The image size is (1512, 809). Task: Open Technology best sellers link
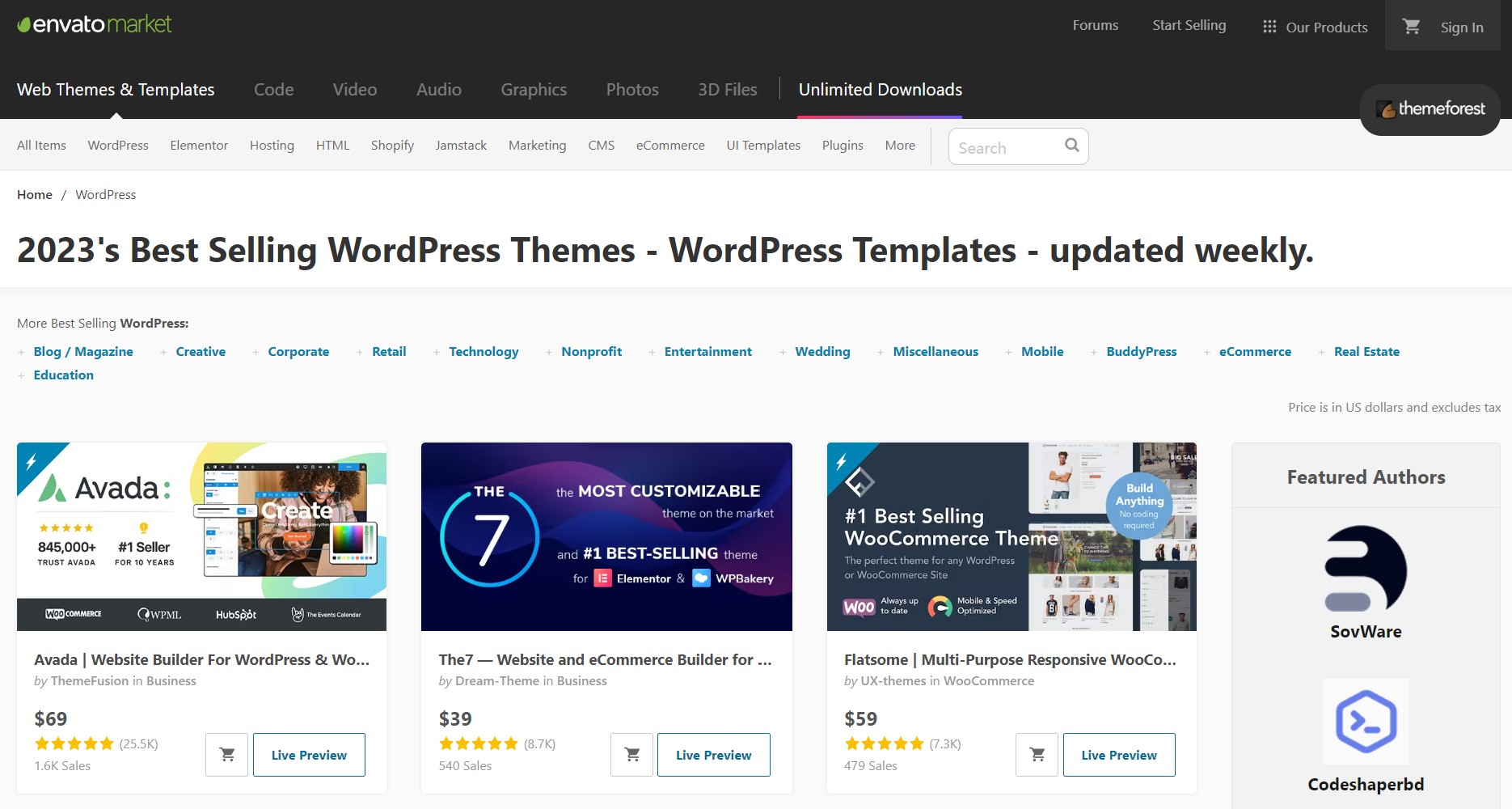(484, 352)
